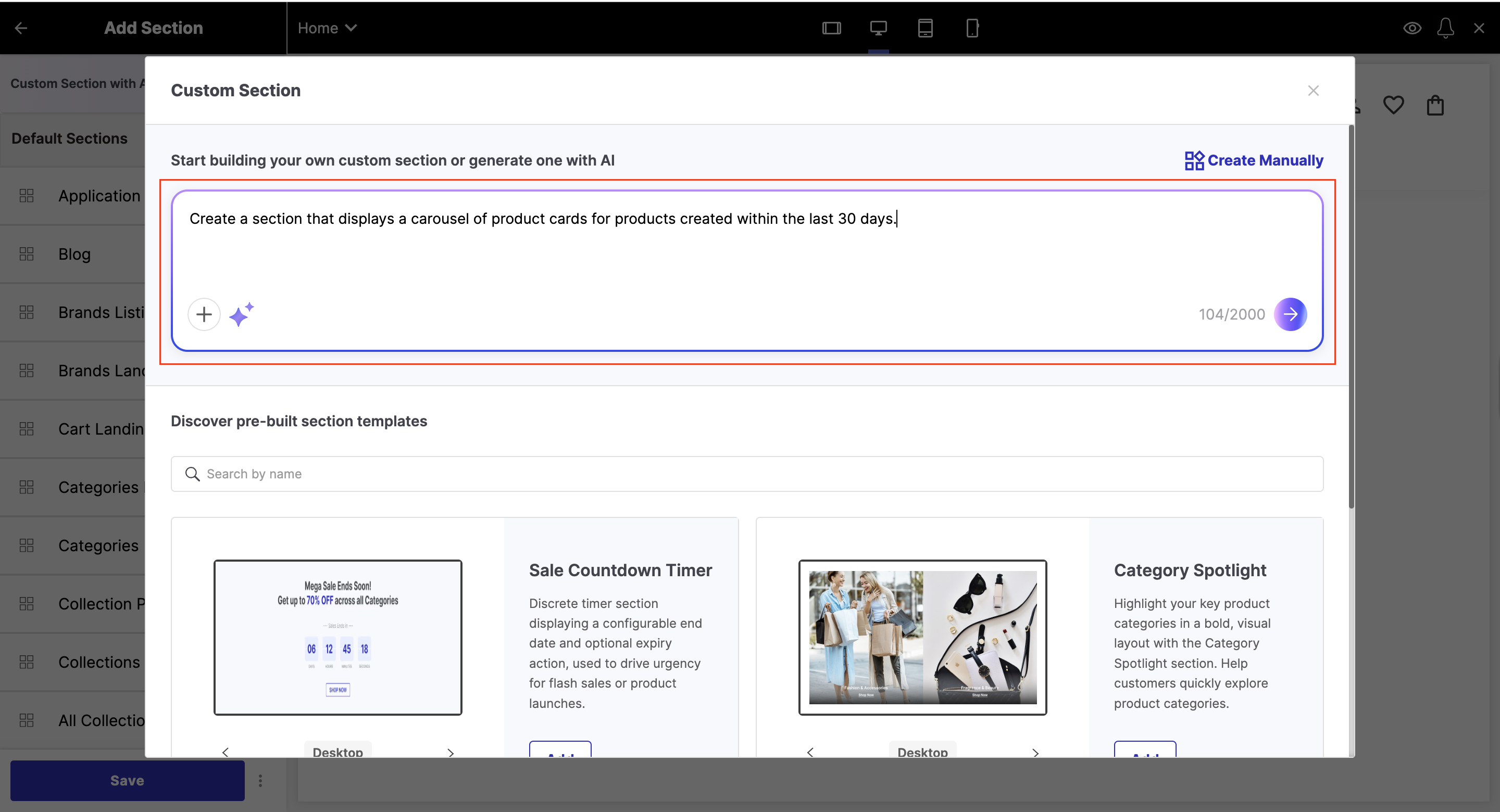The image size is (1500, 812).
Task: Go to previous preview of Category Spotlight
Action: (810, 752)
